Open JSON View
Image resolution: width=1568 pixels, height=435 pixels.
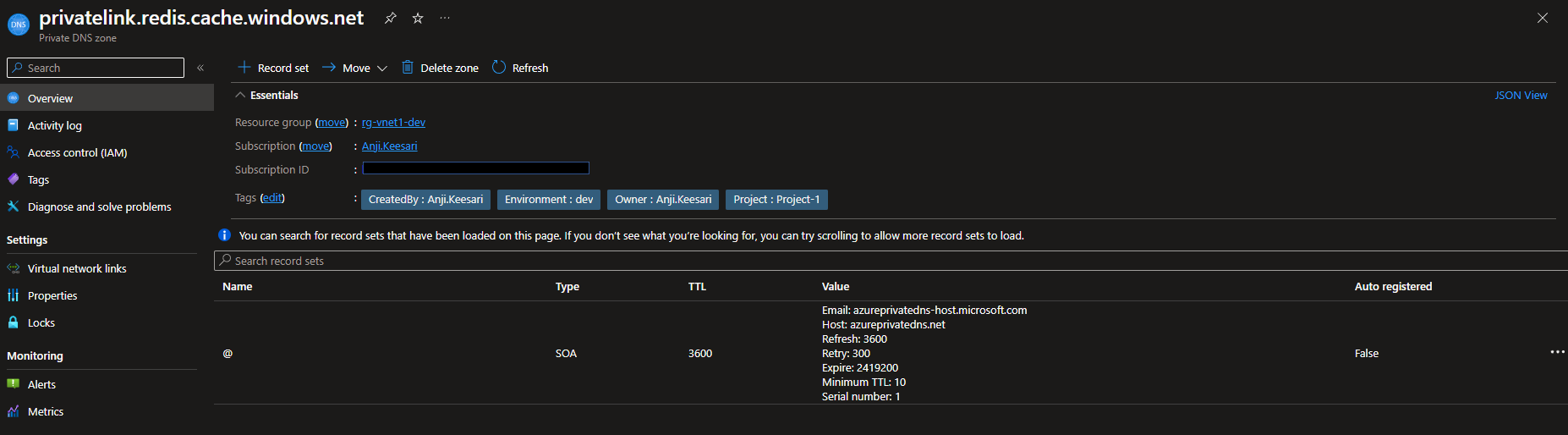(x=1521, y=95)
